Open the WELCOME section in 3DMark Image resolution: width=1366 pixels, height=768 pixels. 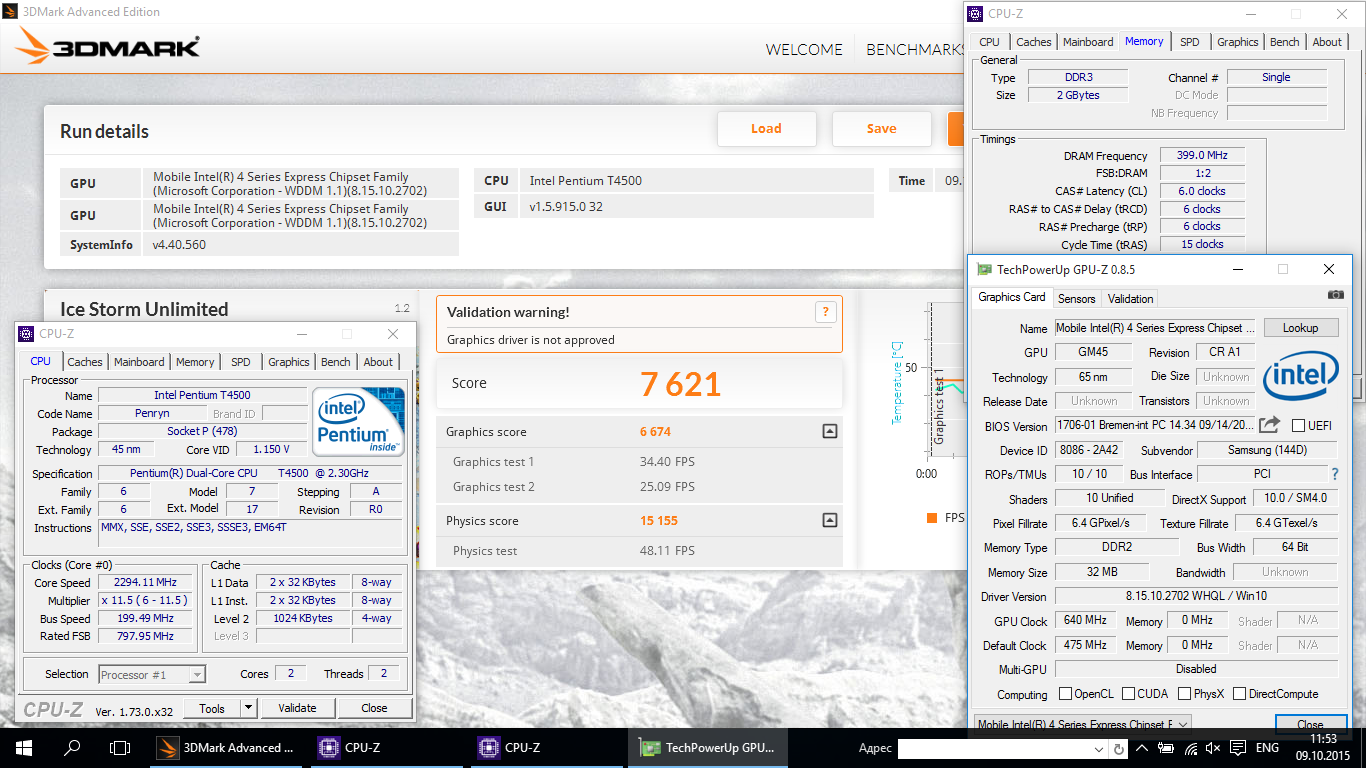(804, 49)
